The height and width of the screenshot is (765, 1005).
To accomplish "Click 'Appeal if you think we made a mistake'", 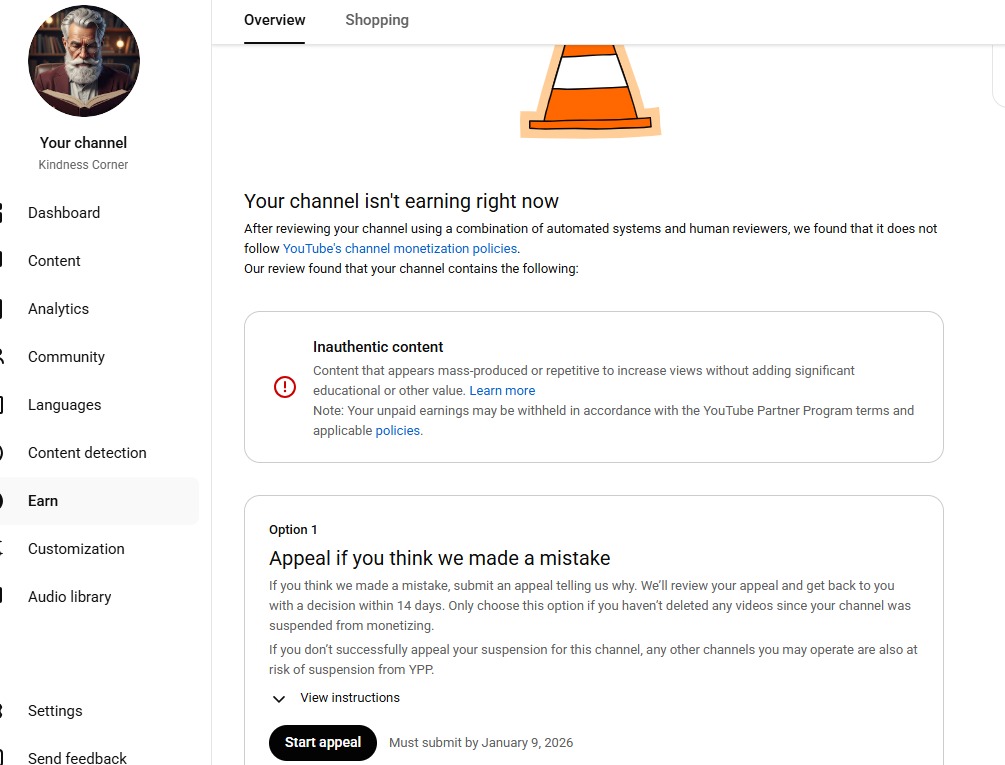I will (x=440, y=558).
